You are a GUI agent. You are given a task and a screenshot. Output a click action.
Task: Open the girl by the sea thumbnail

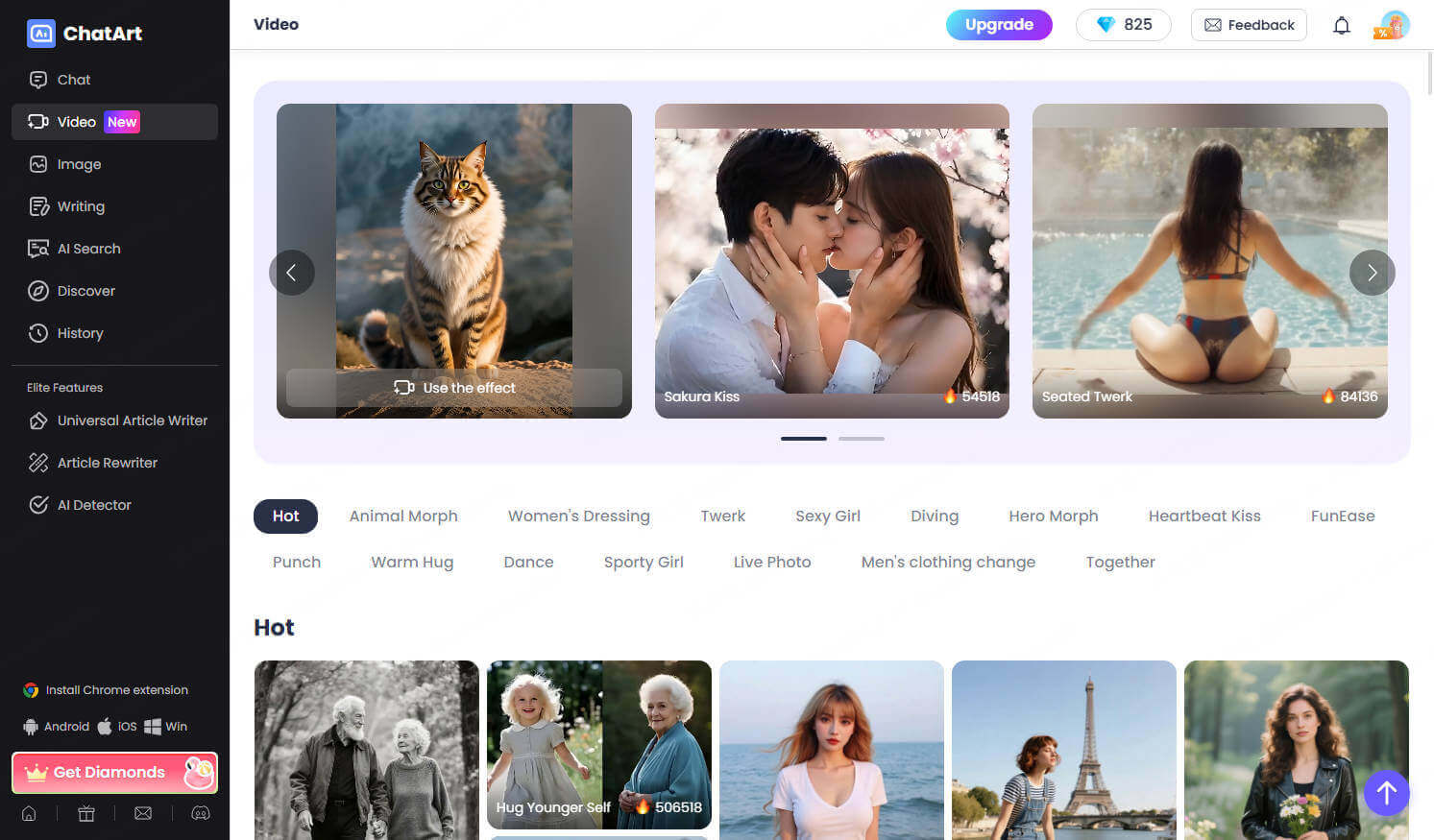pyautogui.click(x=832, y=750)
